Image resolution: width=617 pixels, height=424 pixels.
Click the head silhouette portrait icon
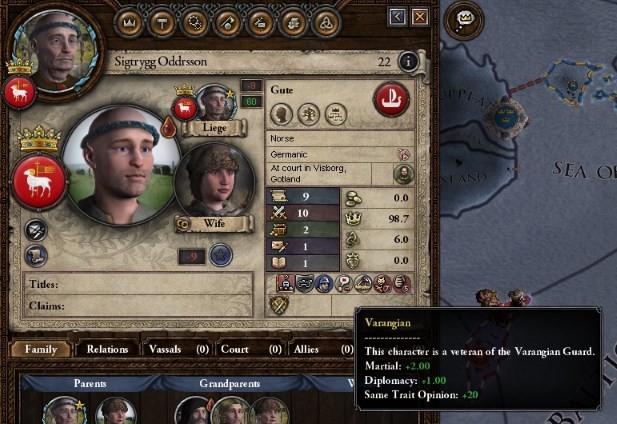click(x=281, y=114)
